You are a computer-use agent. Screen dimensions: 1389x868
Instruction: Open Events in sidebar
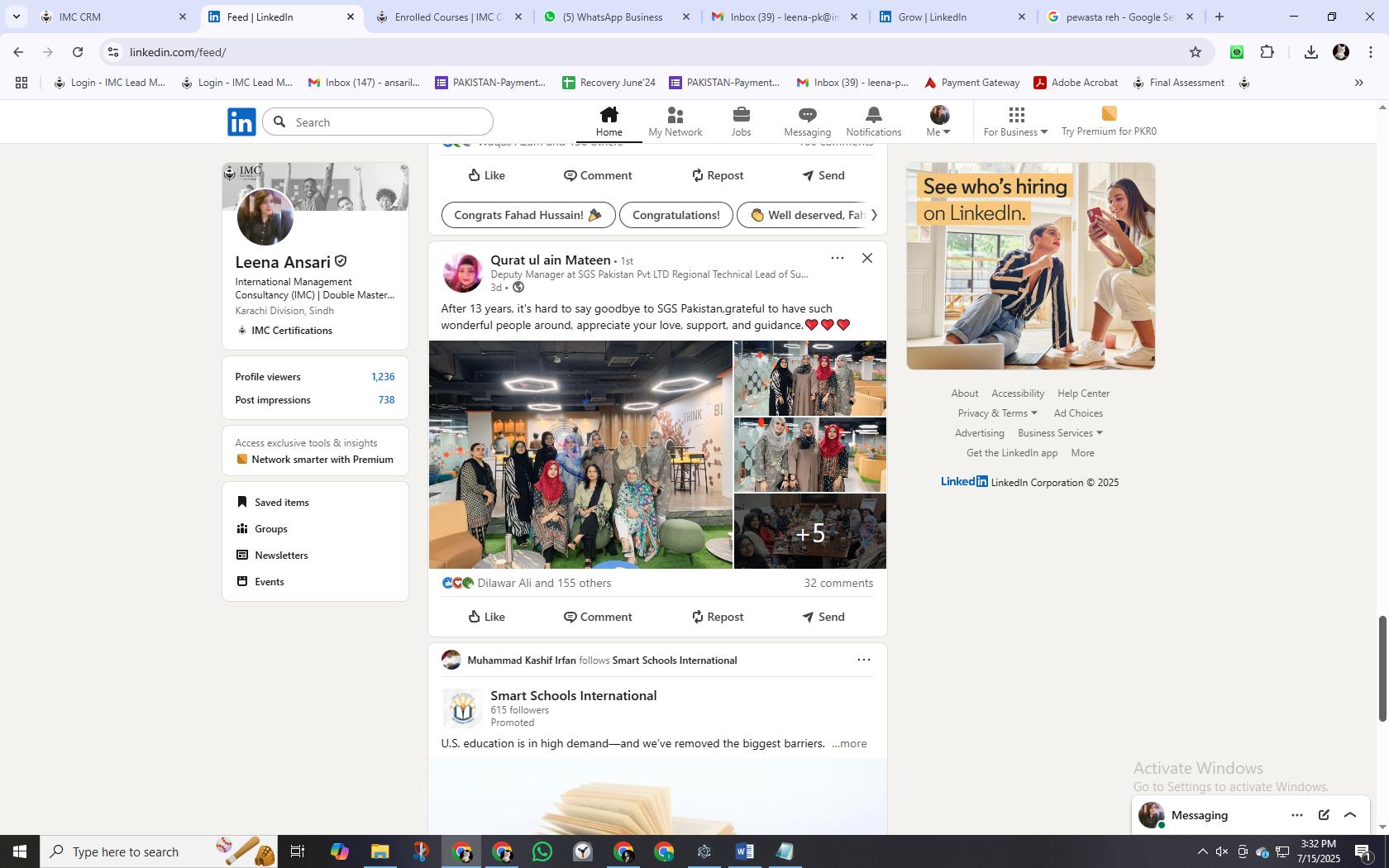click(260, 581)
